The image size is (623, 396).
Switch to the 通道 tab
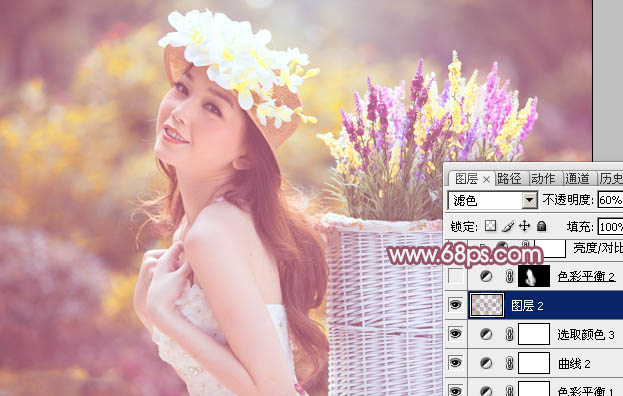click(577, 179)
